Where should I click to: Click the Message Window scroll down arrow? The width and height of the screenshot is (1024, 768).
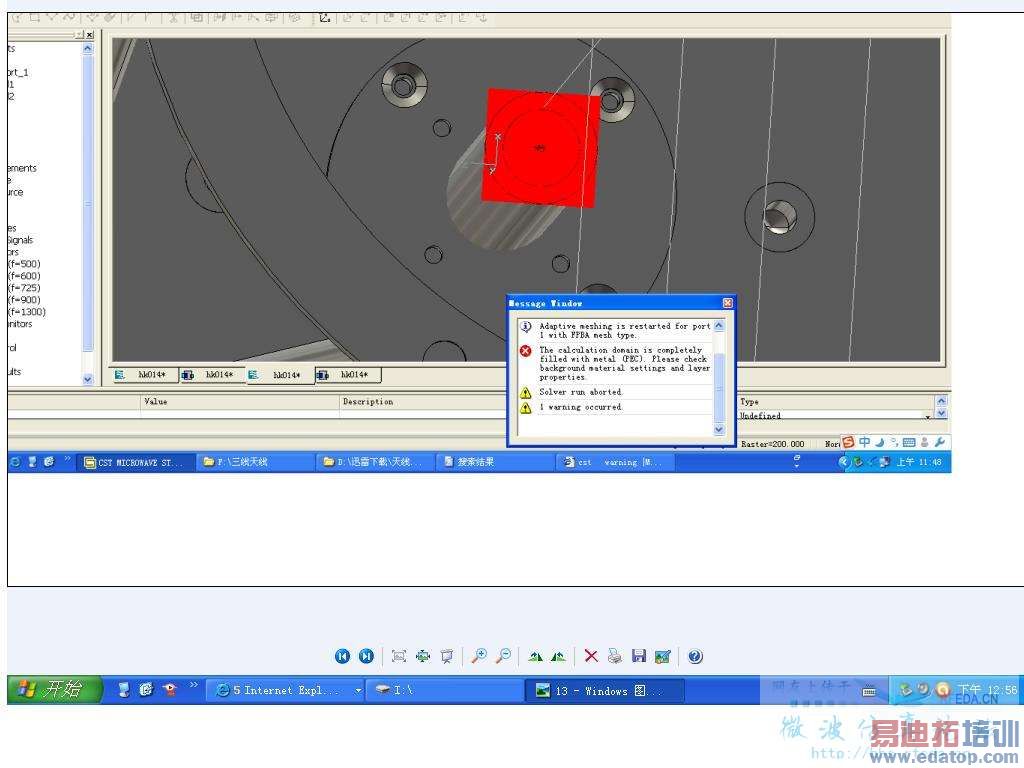[719, 429]
